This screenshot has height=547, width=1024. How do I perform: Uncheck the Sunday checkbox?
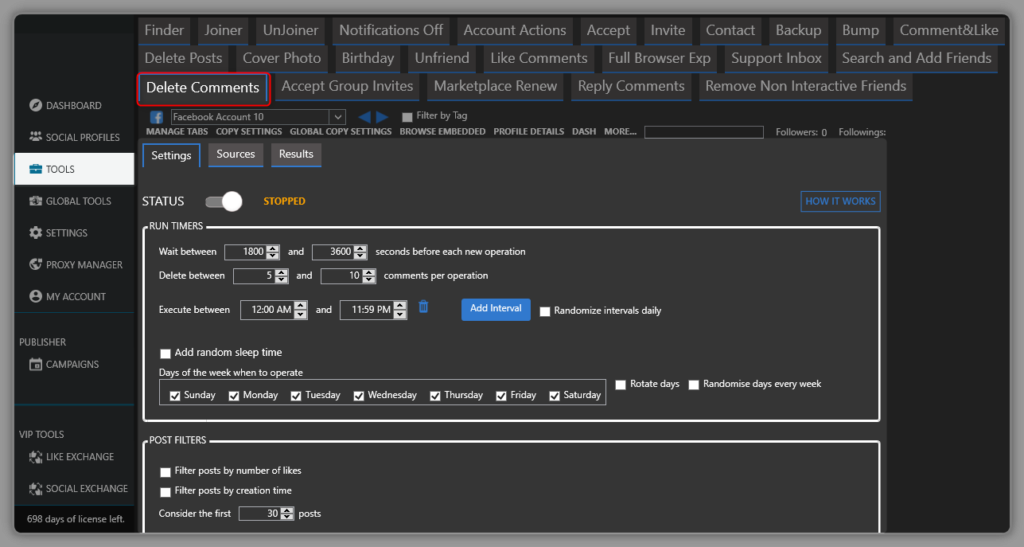coord(174,396)
